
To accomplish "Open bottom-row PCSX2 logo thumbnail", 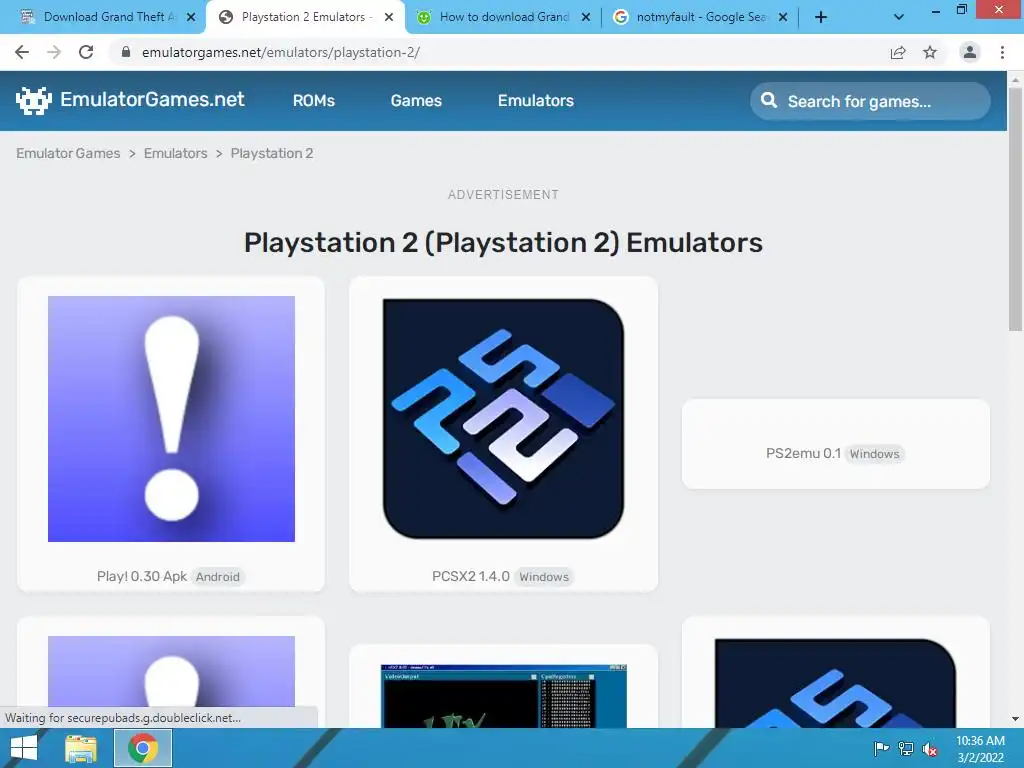I will (x=835, y=683).
